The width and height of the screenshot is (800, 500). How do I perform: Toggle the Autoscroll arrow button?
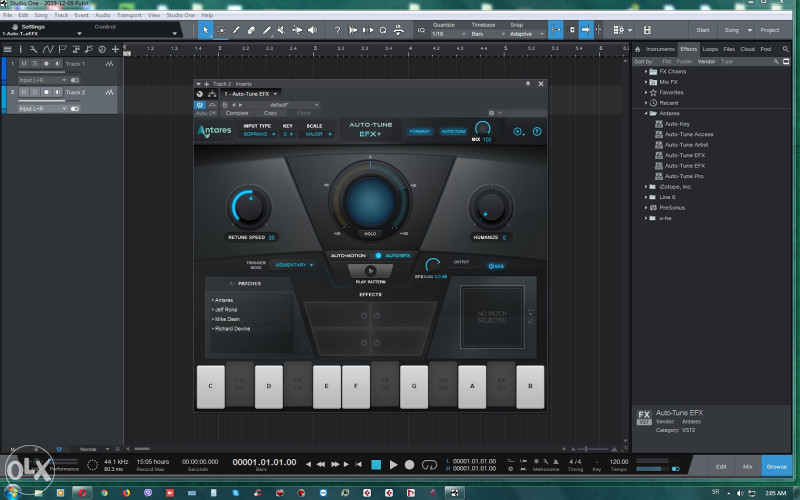click(x=586, y=30)
